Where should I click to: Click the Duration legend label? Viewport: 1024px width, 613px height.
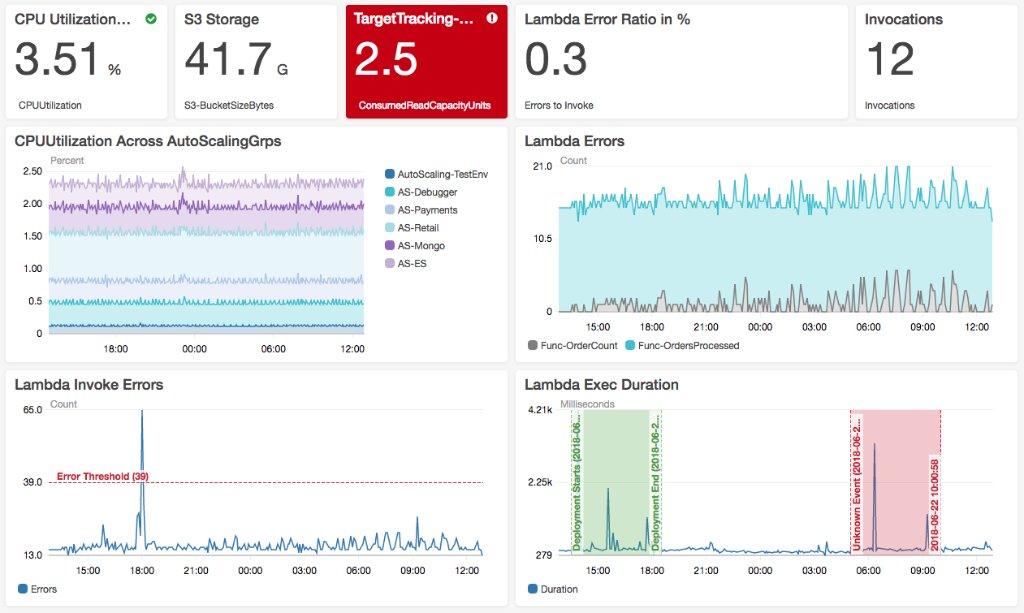point(559,589)
